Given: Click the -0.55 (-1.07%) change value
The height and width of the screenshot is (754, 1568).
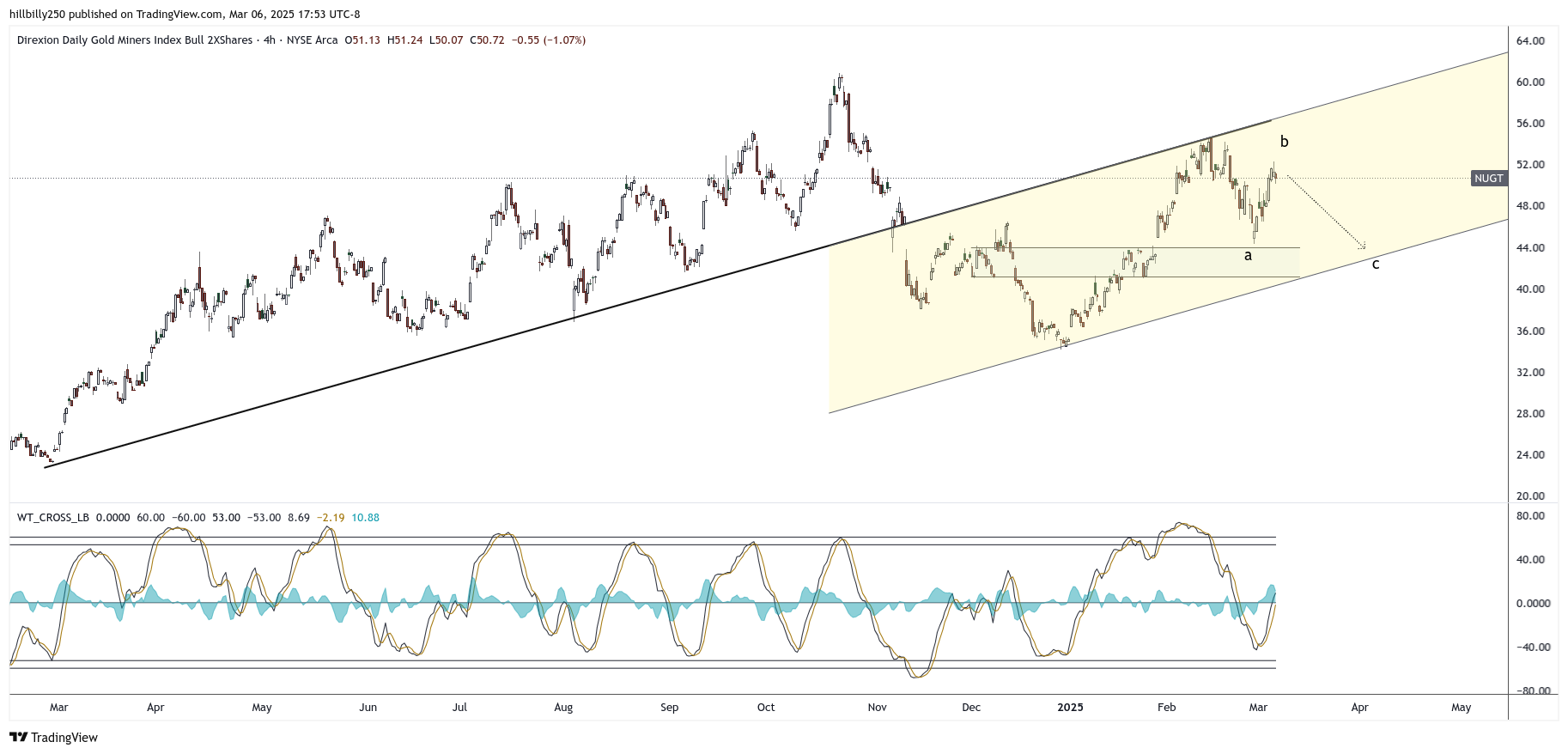Looking at the screenshot, I should [549, 40].
